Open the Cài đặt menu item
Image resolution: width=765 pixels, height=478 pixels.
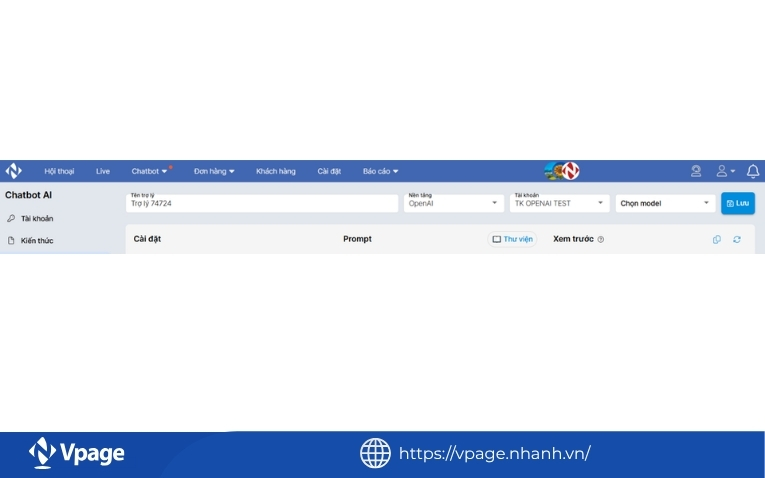click(329, 171)
